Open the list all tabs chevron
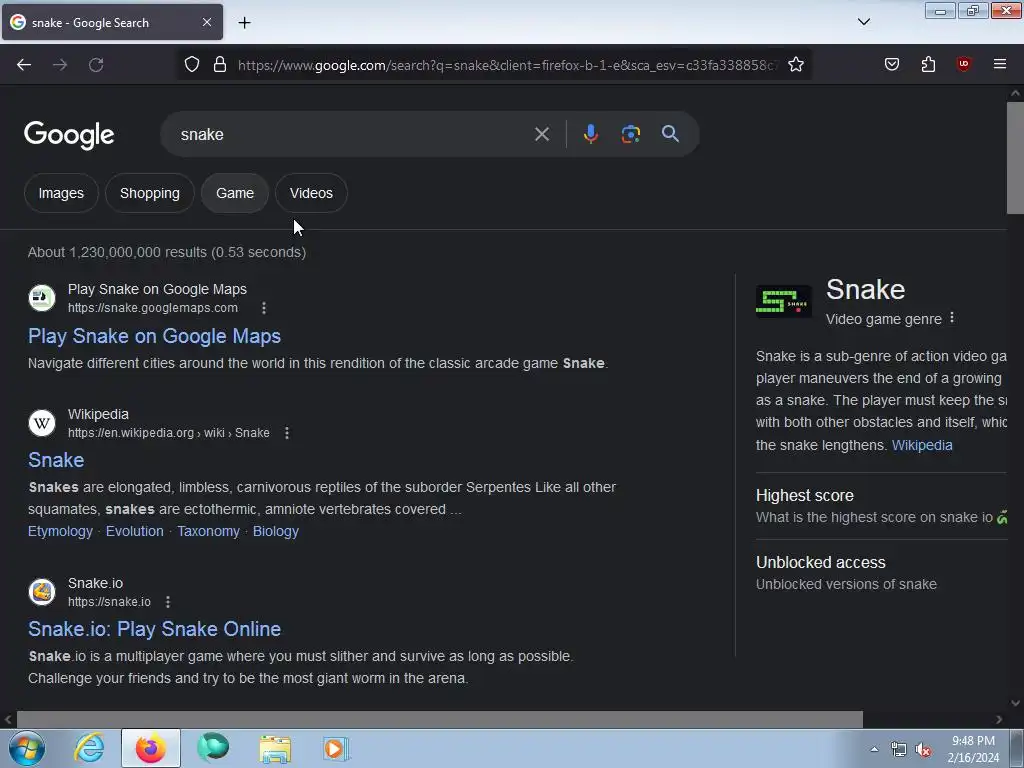This screenshot has height=768, width=1024. coord(863,22)
